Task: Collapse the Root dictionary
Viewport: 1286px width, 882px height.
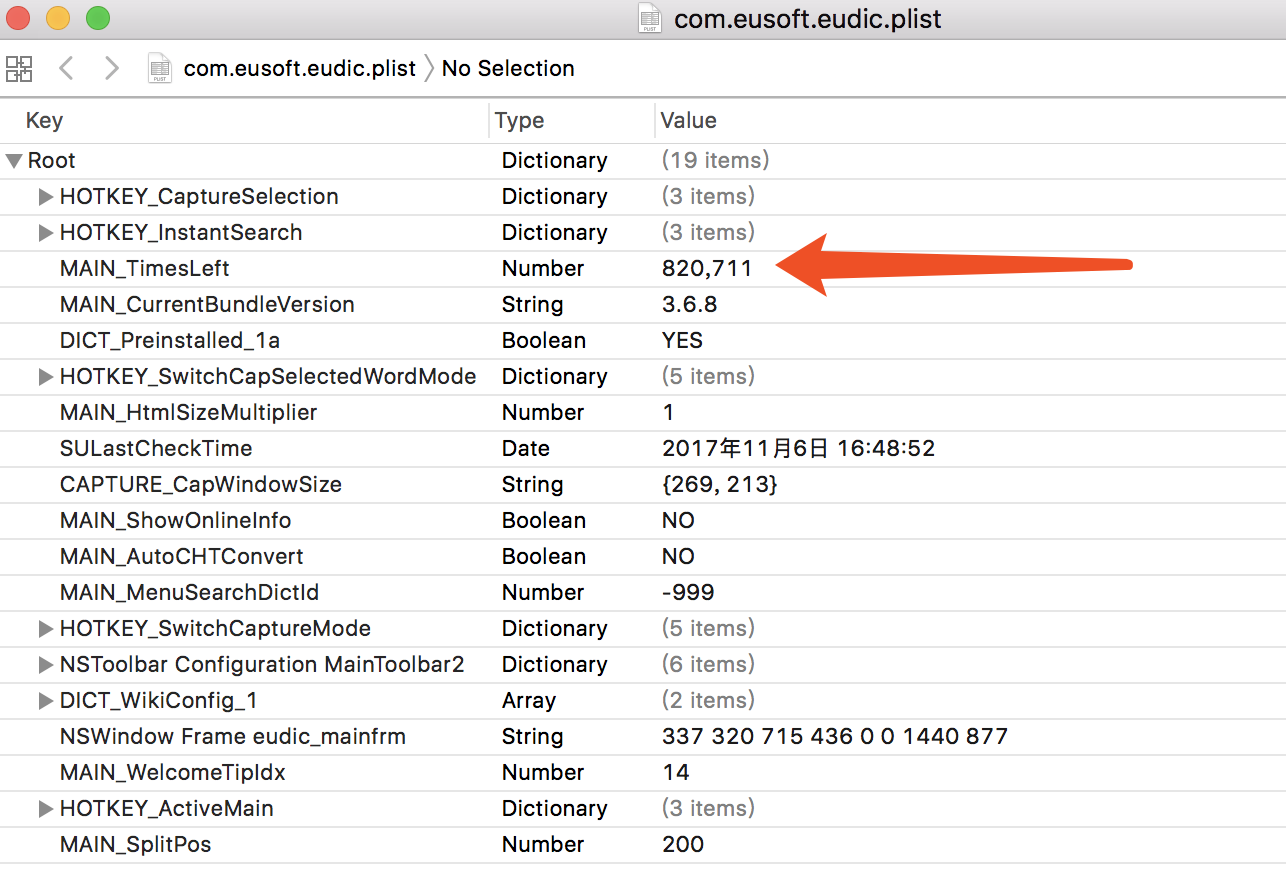Action: tap(14, 161)
